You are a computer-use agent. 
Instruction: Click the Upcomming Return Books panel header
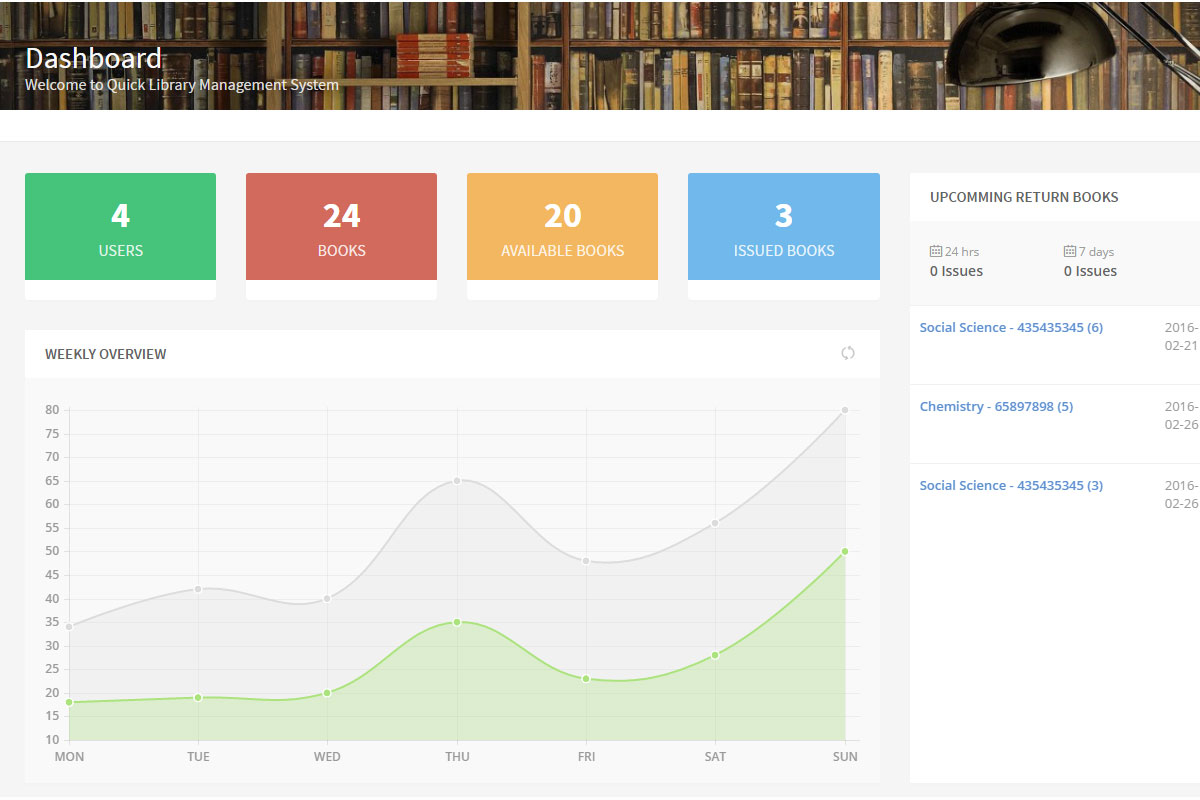point(1024,197)
